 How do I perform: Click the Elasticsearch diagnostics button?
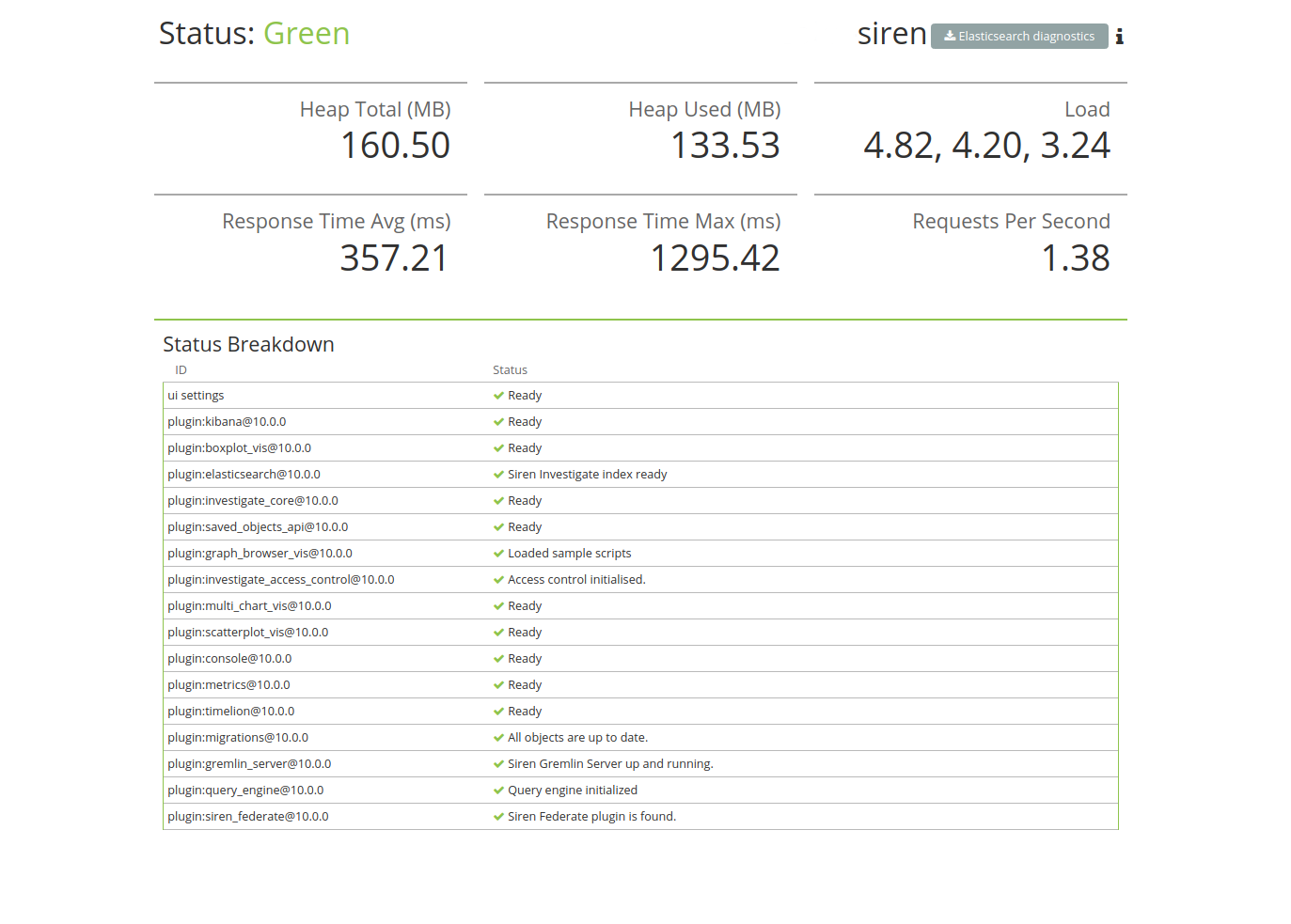pyautogui.click(x=1019, y=36)
